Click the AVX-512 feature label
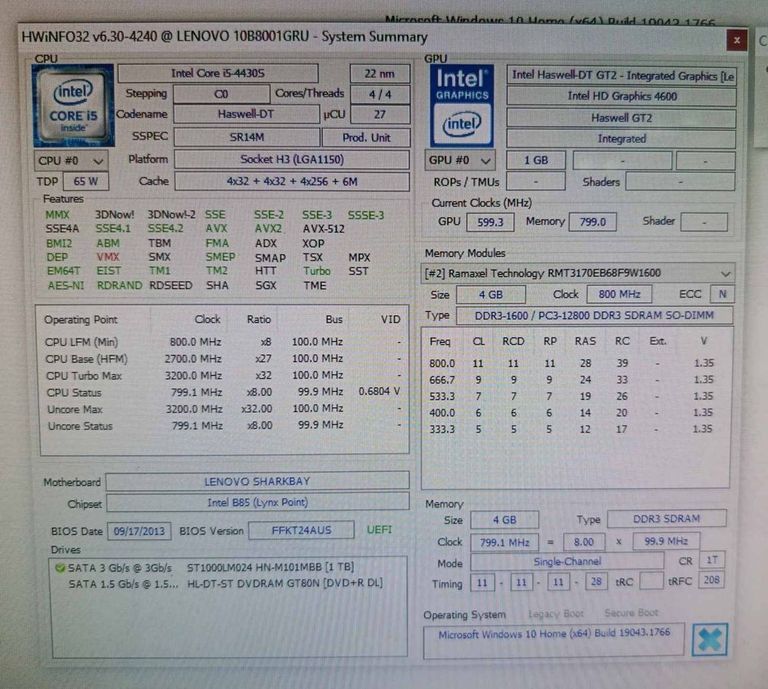The width and height of the screenshot is (768, 689). pos(323,229)
